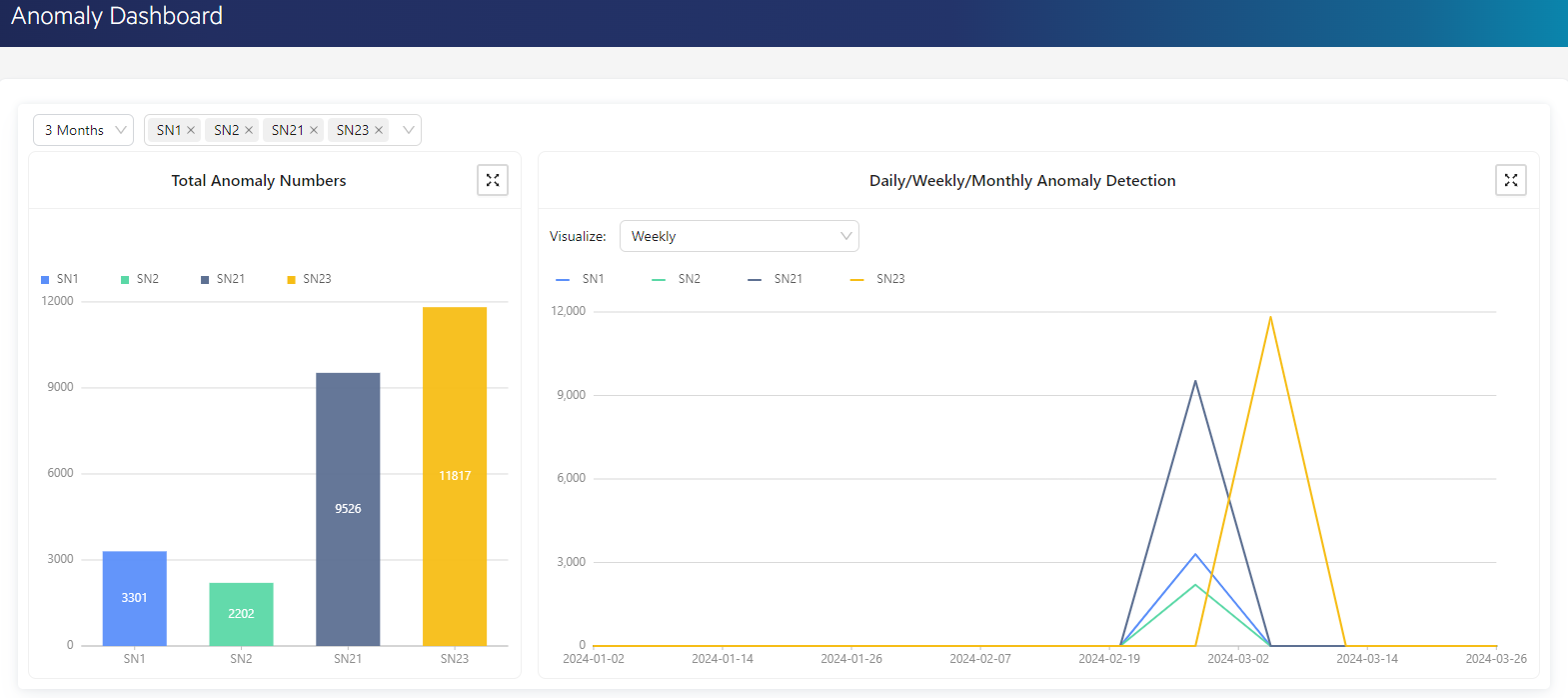
Task: Toggle SN1 series in bar chart legend
Action: point(60,279)
